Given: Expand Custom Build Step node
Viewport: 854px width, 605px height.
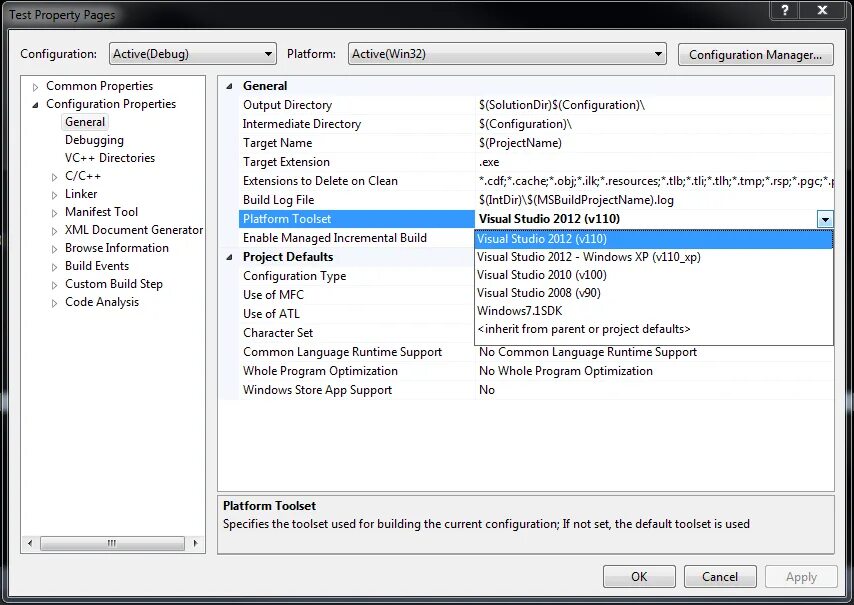Looking at the screenshot, I should [x=54, y=285].
